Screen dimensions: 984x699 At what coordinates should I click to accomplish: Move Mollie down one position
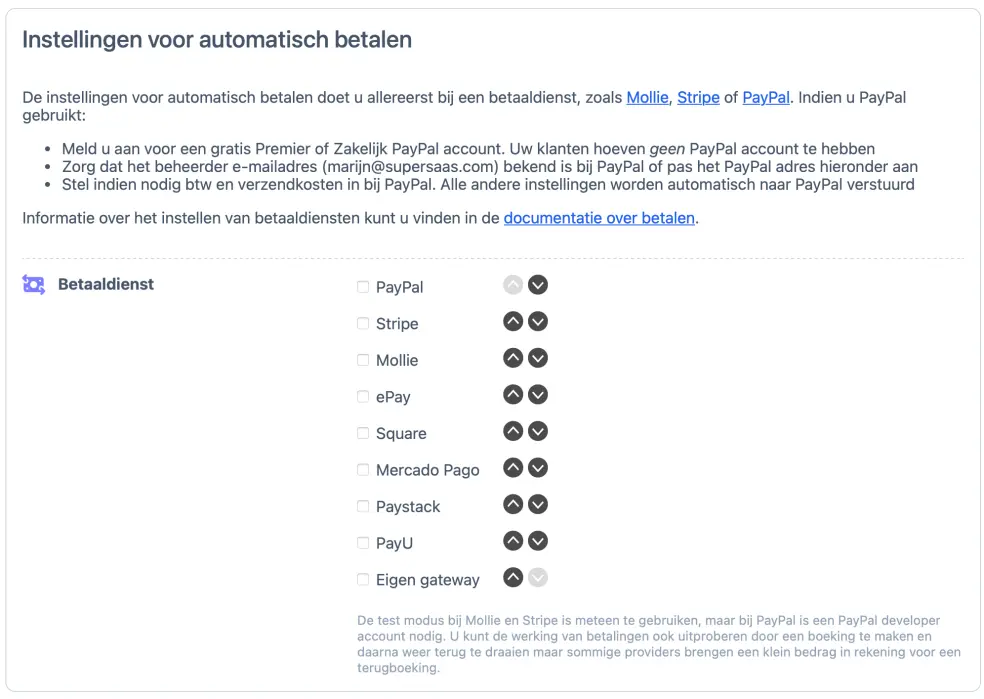[537, 358]
